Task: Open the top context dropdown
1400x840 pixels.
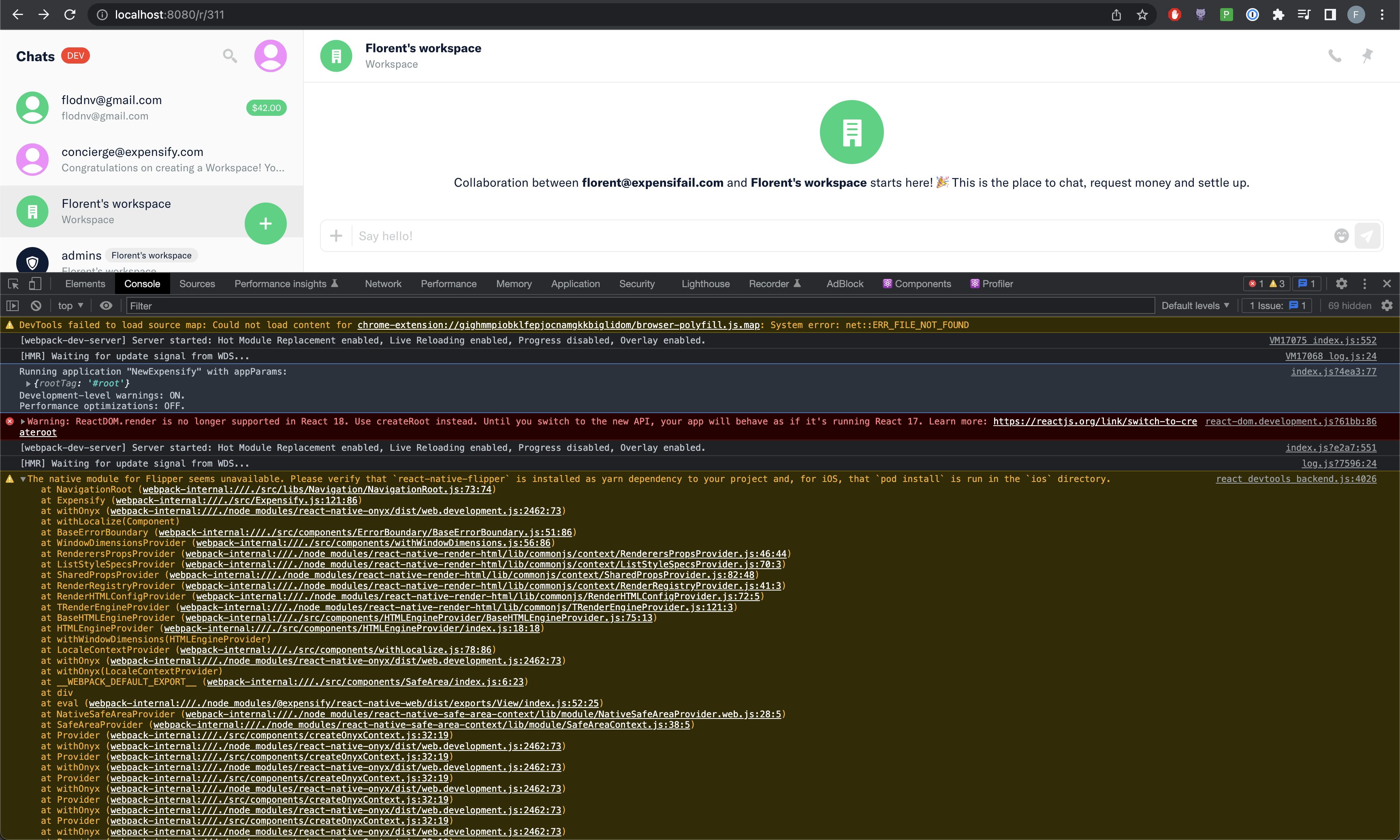Action: coord(70,306)
